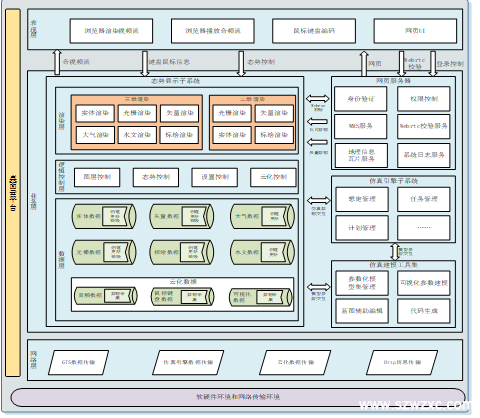Viewport: 480px width, 418px height.
Task: Click the 地理信息瓦片服务 box
Action: coord(361,155)
